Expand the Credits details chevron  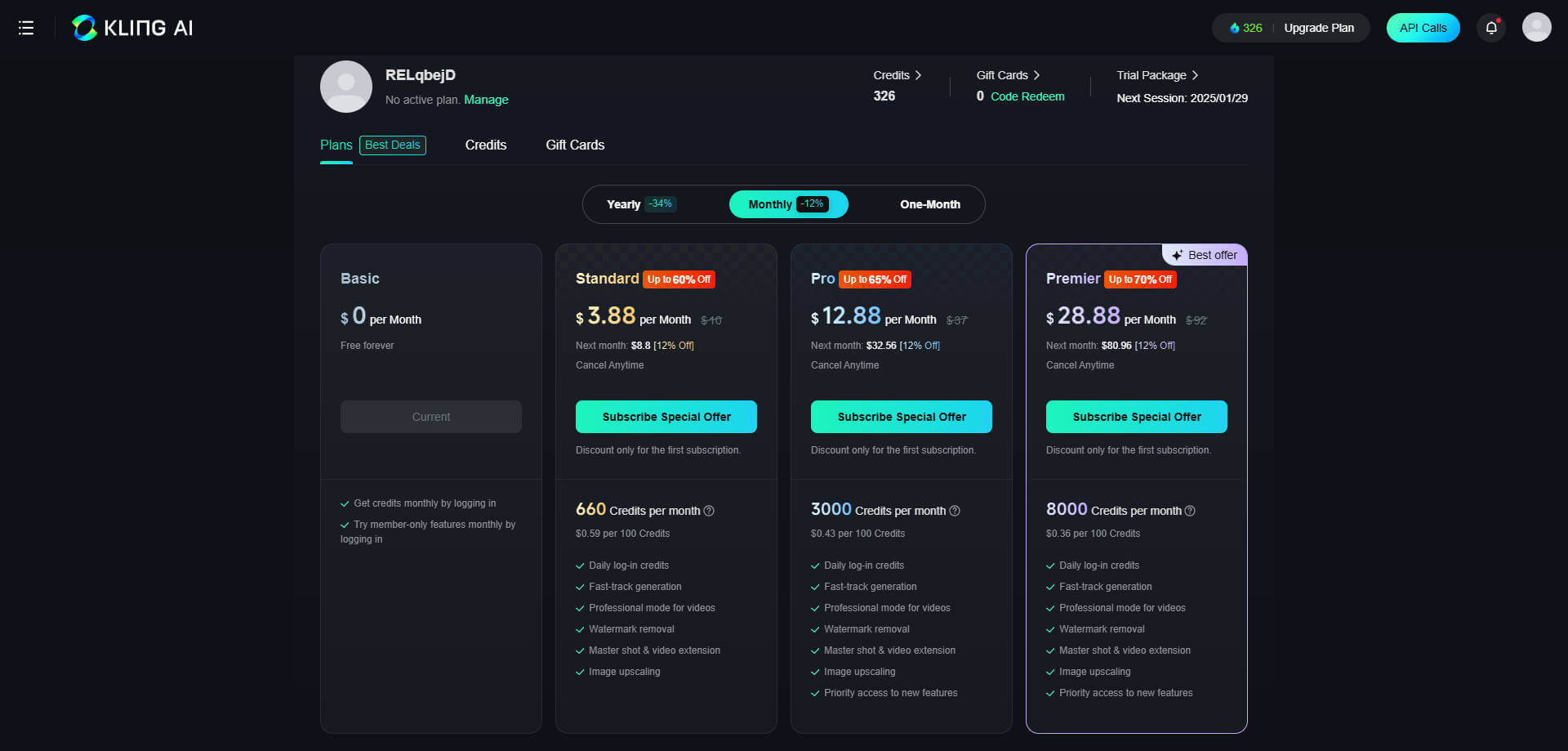click(918, 75)
